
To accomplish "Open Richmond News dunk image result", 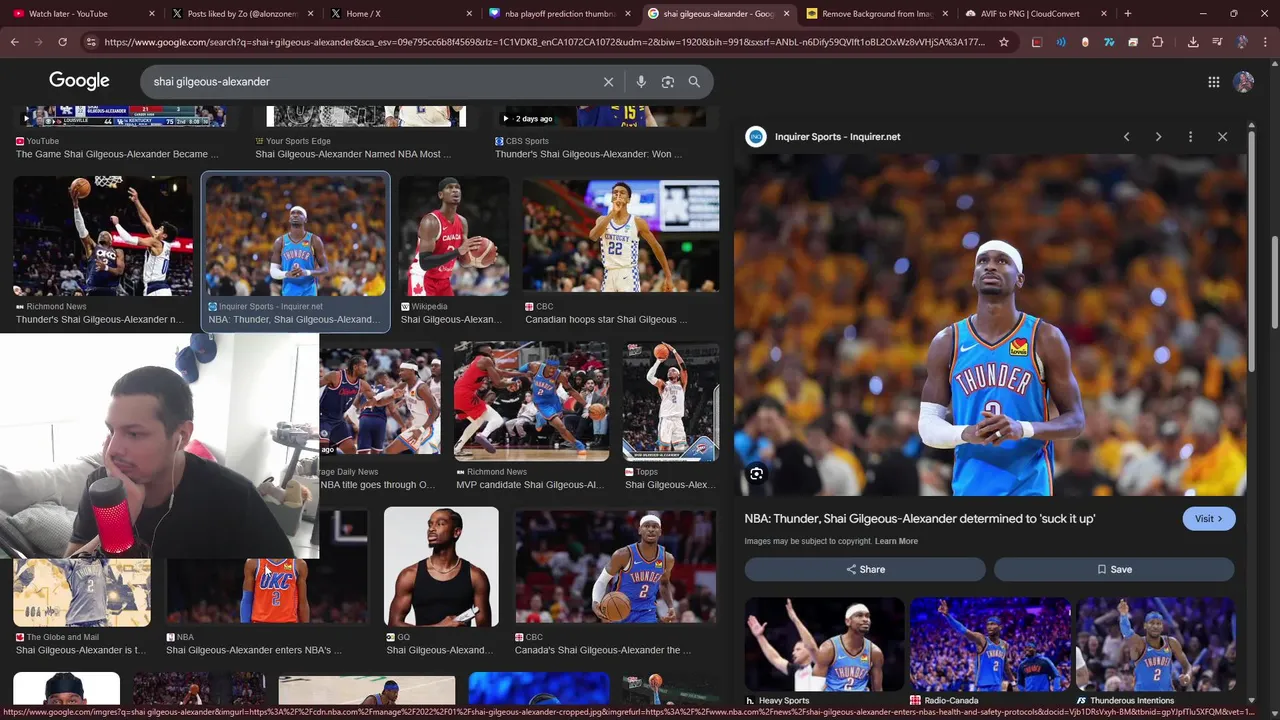I will pyautogui.click(x=101, y=236).
